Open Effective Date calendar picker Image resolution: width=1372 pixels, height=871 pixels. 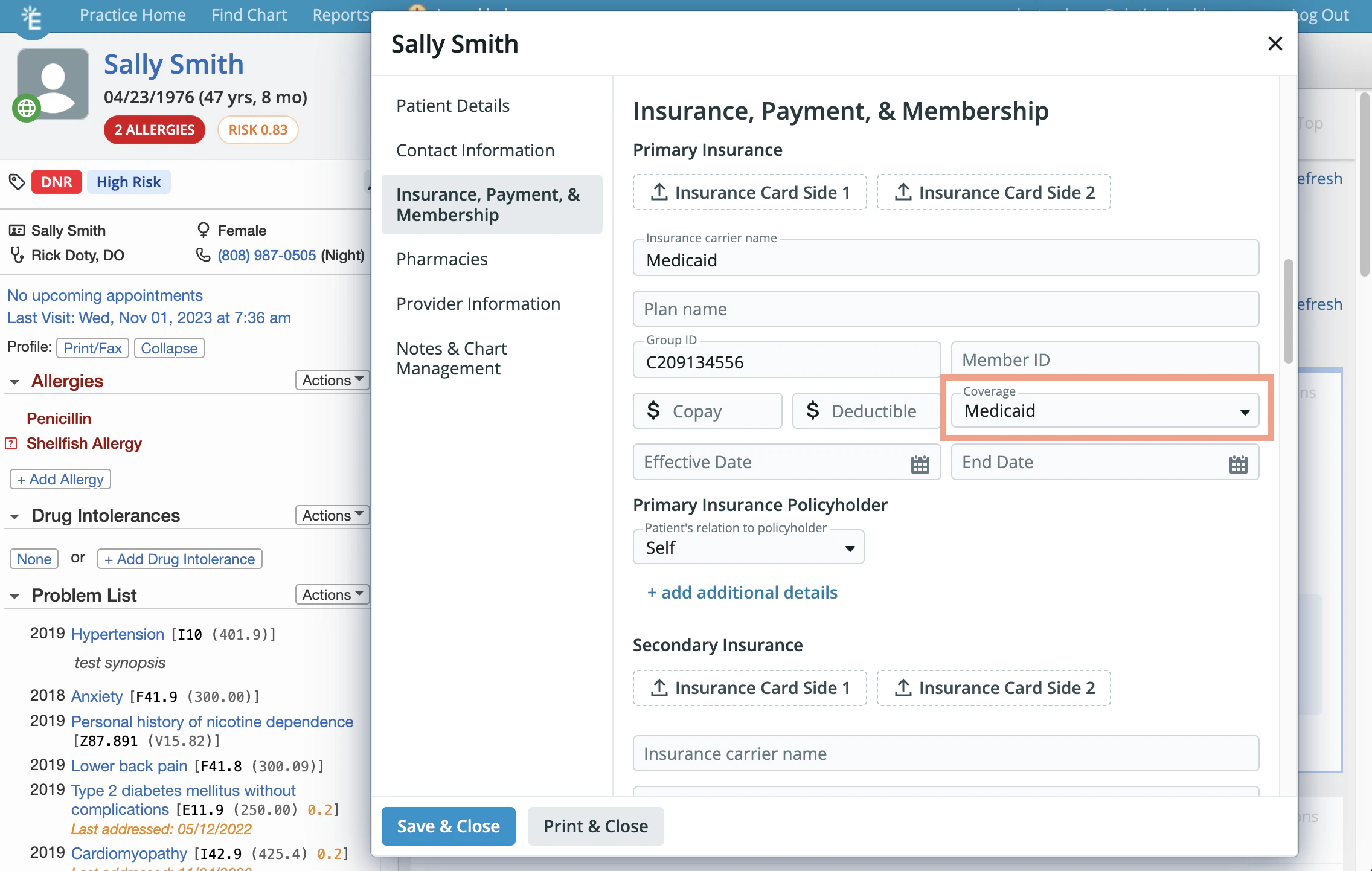point(920,463)
